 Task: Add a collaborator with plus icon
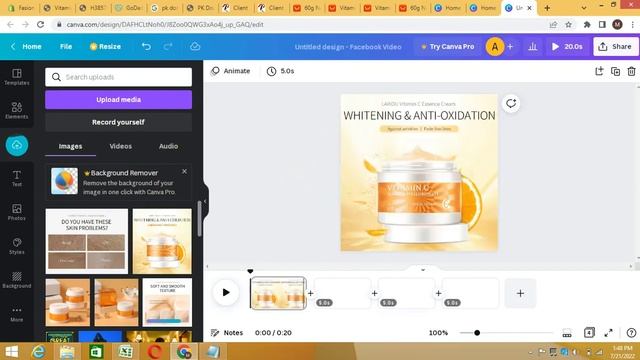click(510, 47)
